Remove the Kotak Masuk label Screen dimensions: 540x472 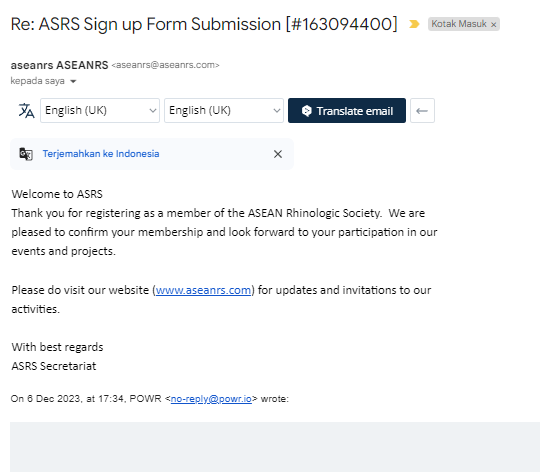[494, 25]
